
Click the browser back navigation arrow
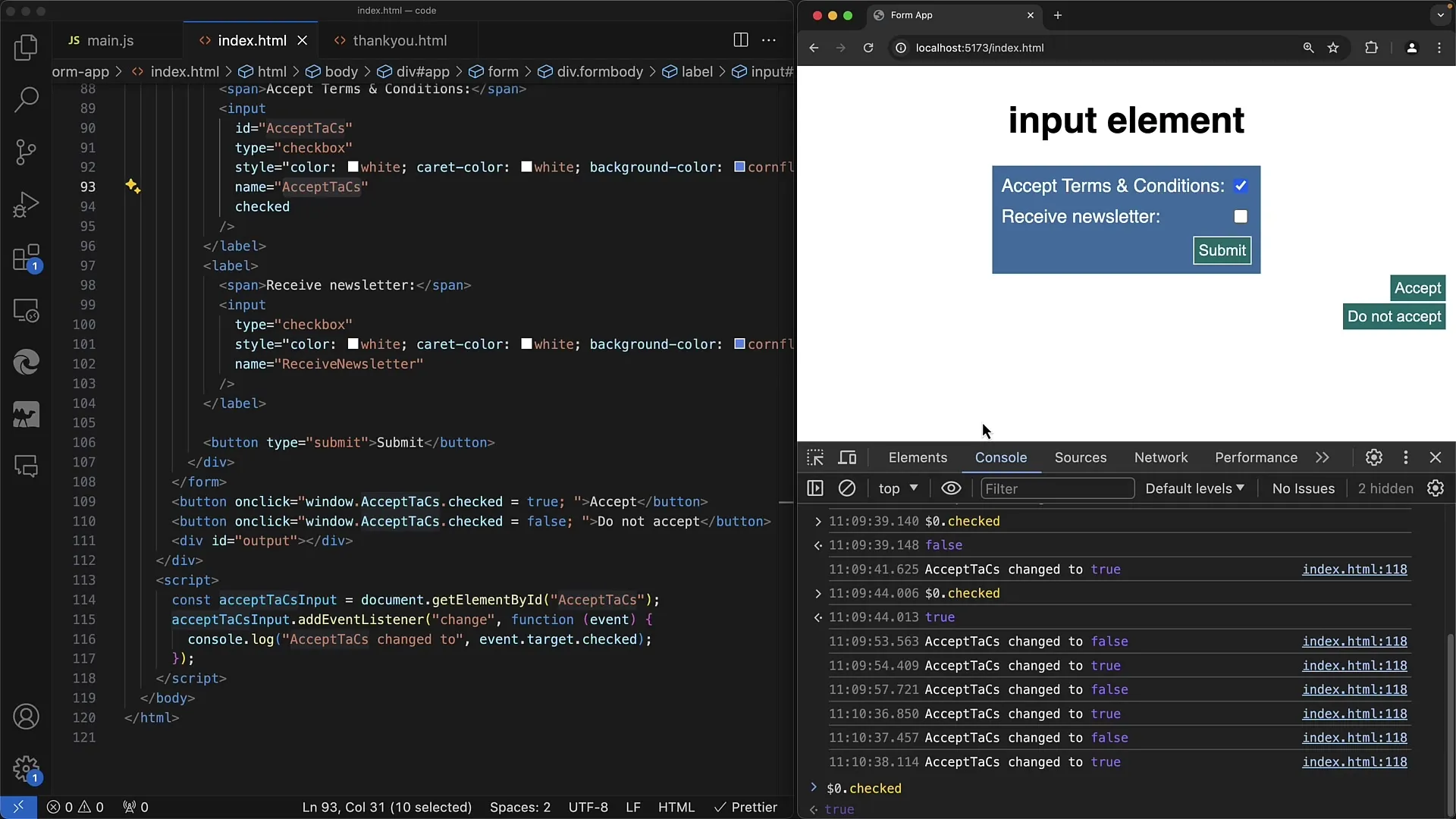coord(814,48)
